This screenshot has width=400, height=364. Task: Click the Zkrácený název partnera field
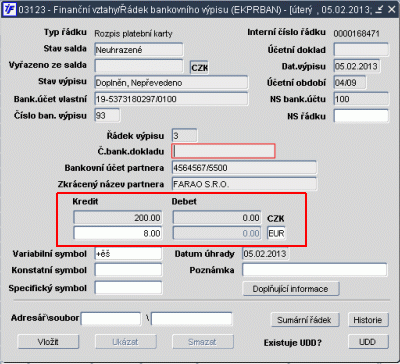click(x=244, y=184)
